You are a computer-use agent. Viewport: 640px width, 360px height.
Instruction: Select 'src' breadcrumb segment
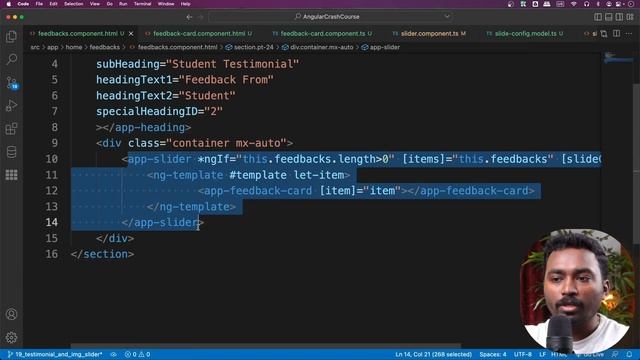click(35, 47)
